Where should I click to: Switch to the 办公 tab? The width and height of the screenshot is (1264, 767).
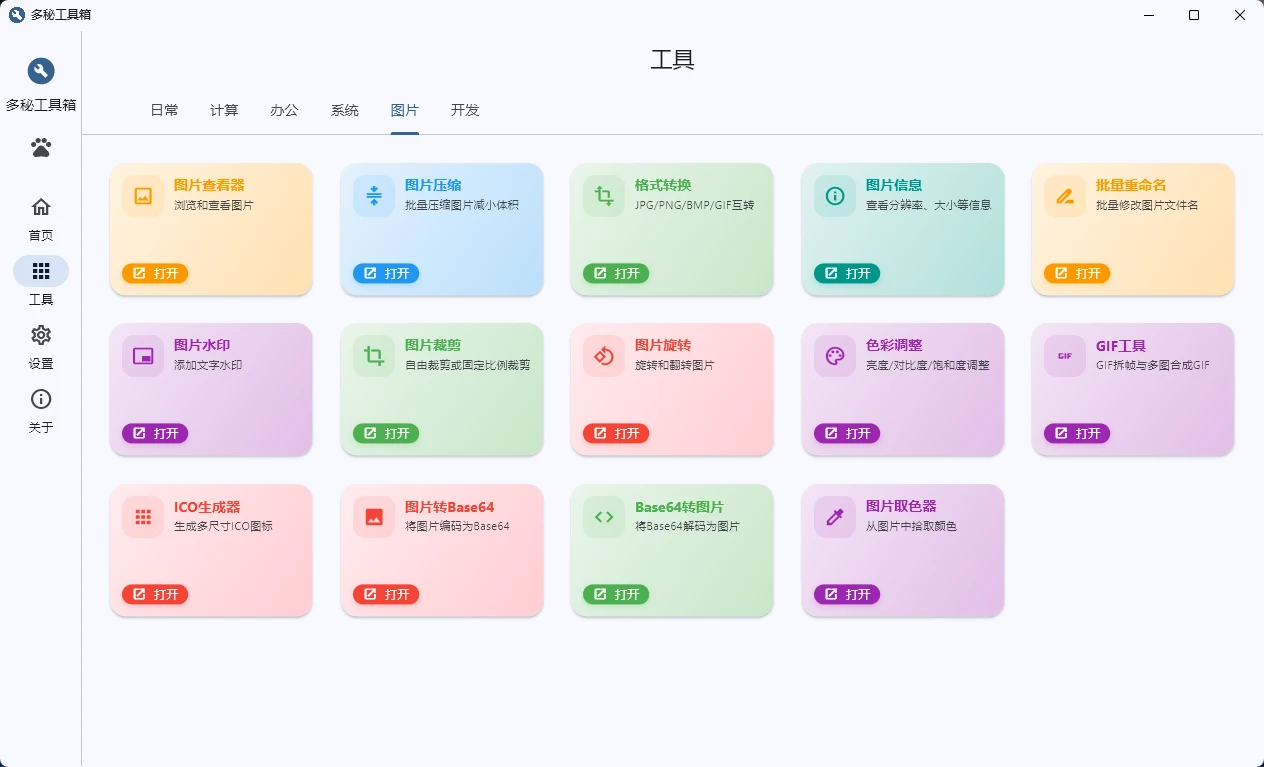tap(284, 110)
